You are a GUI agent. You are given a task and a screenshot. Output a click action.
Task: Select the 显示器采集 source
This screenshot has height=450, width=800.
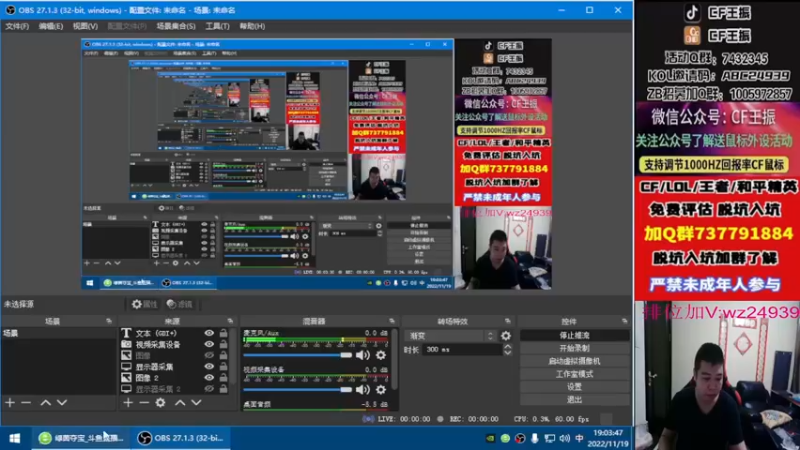coord(154,366)
